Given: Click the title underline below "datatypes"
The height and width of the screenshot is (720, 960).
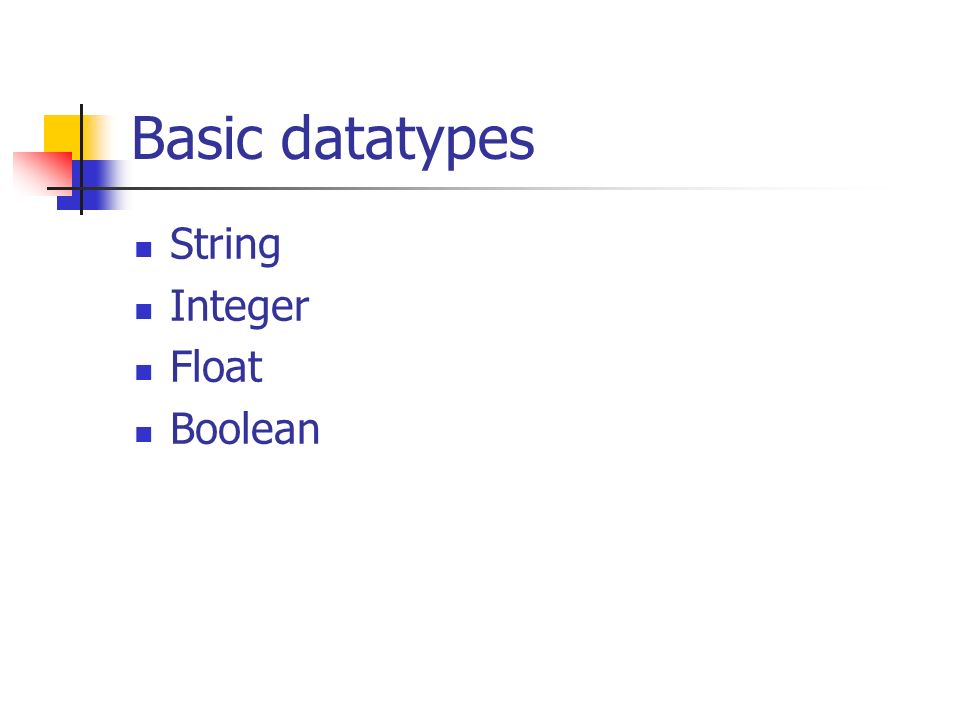Looking at the screenshot, I should click(408, 189).
